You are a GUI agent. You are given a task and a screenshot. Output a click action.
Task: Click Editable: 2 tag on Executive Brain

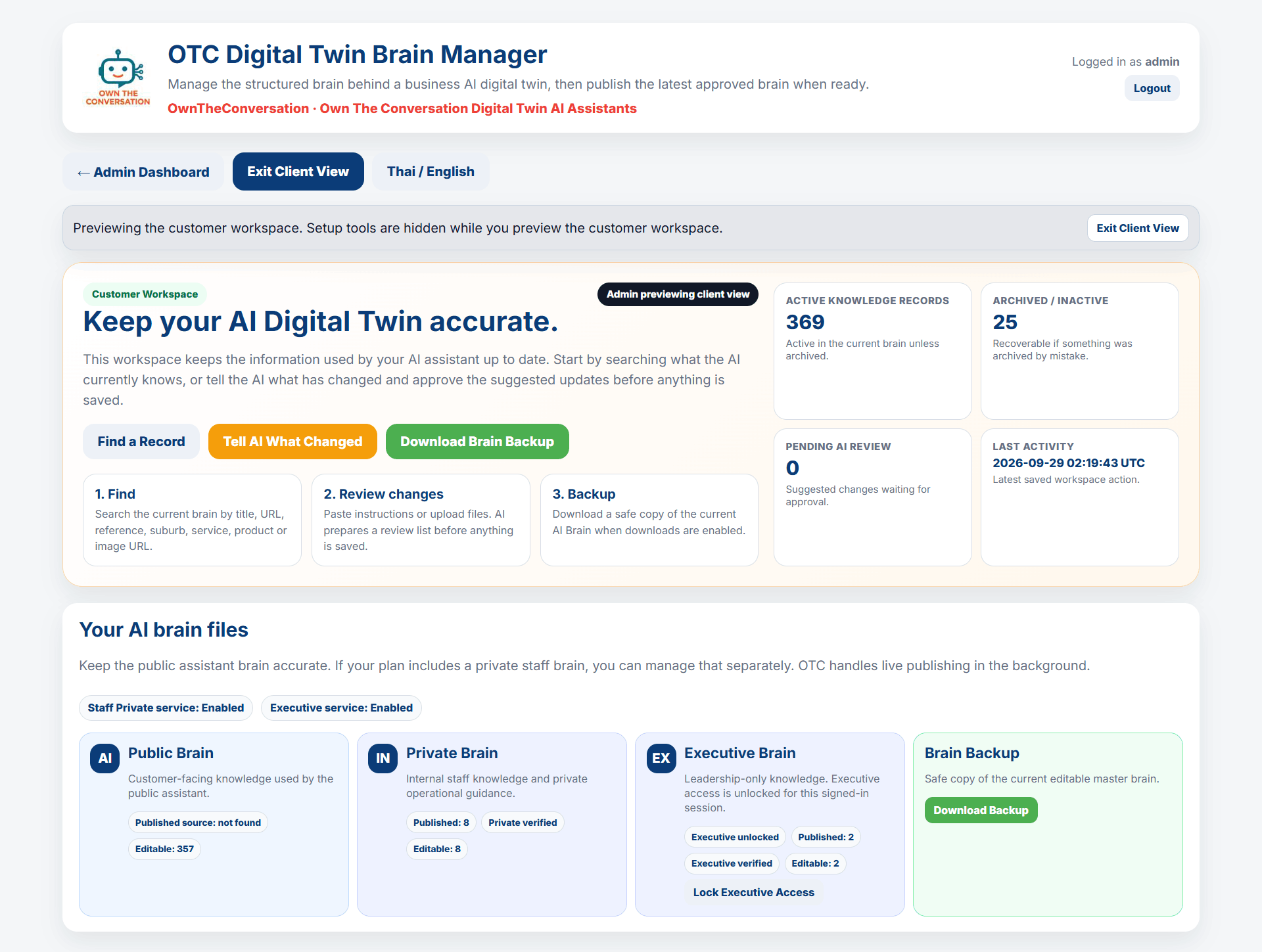[815, 863]
